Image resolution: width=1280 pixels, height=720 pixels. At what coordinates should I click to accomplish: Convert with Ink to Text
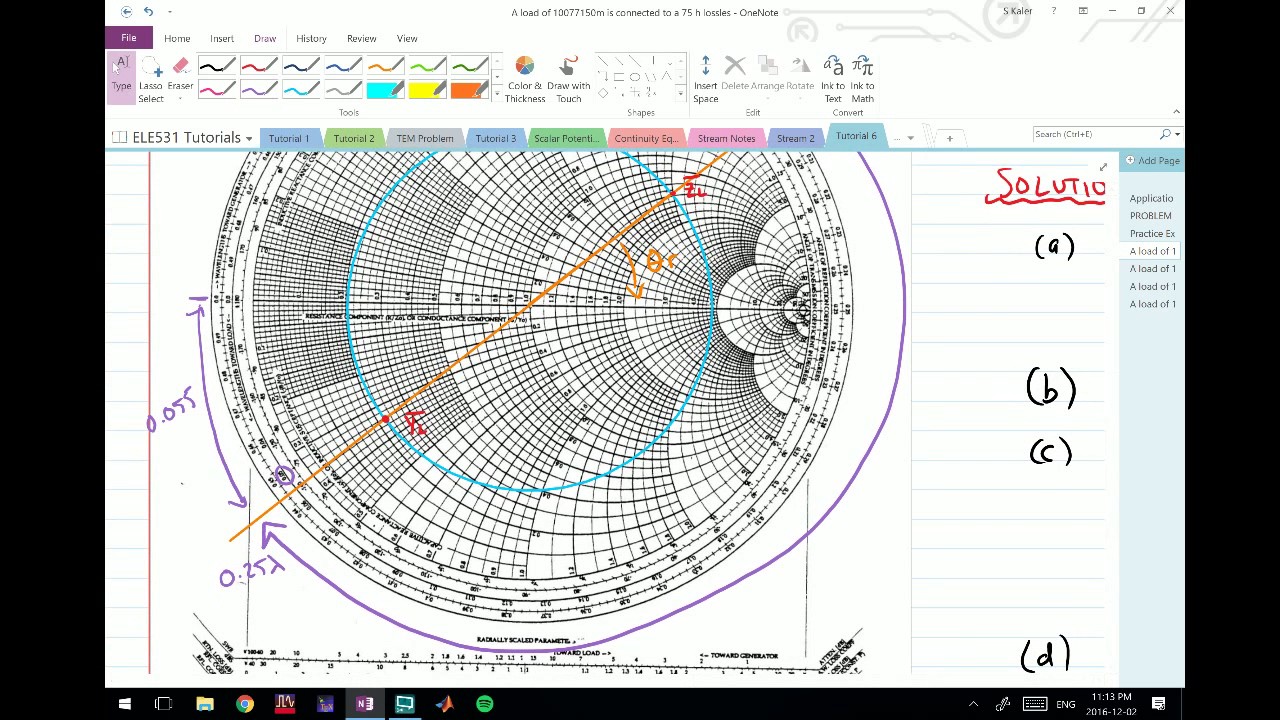[833, 80]
